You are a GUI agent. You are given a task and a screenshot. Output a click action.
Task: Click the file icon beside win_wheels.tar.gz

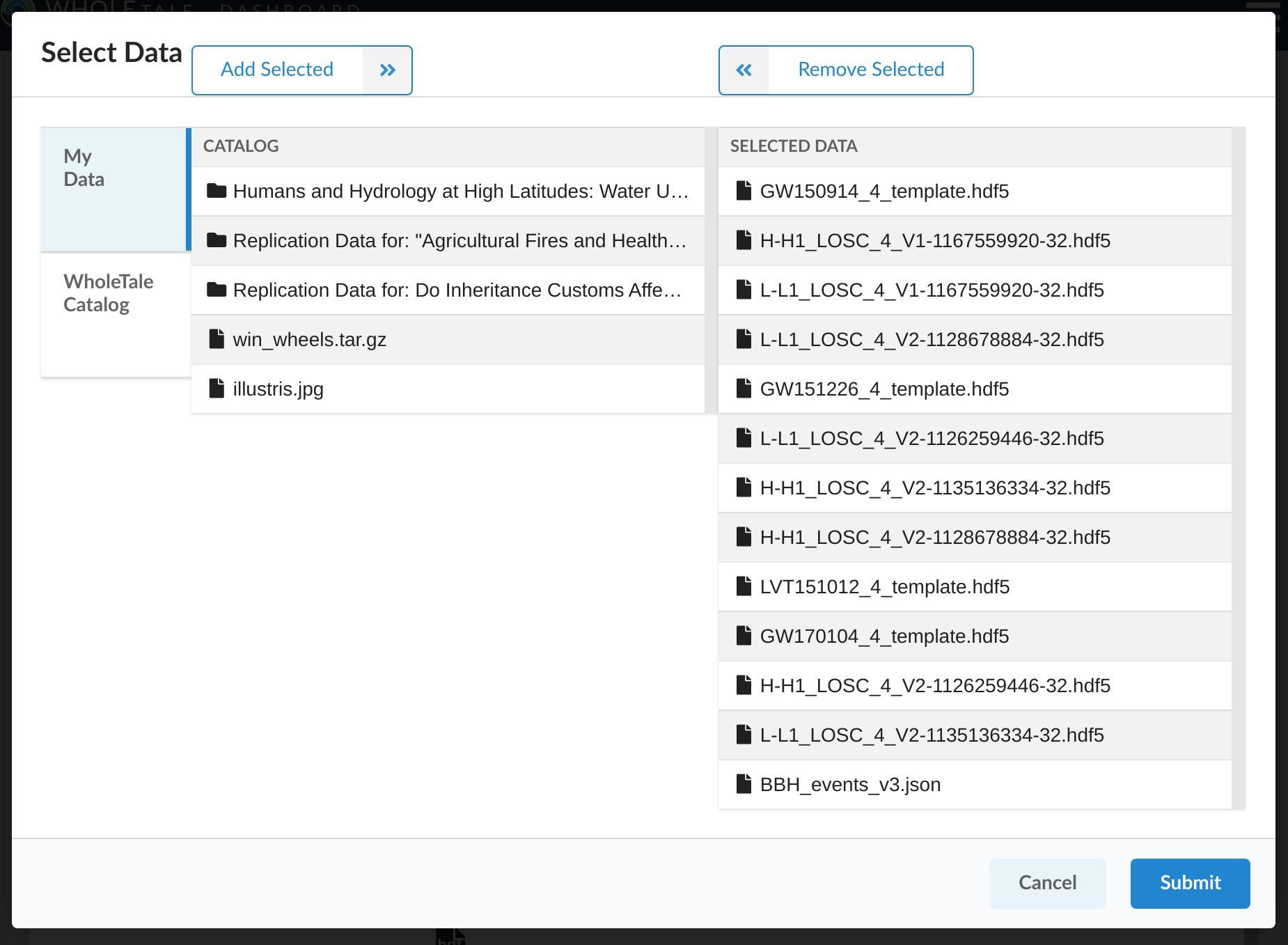coord(216,338)
